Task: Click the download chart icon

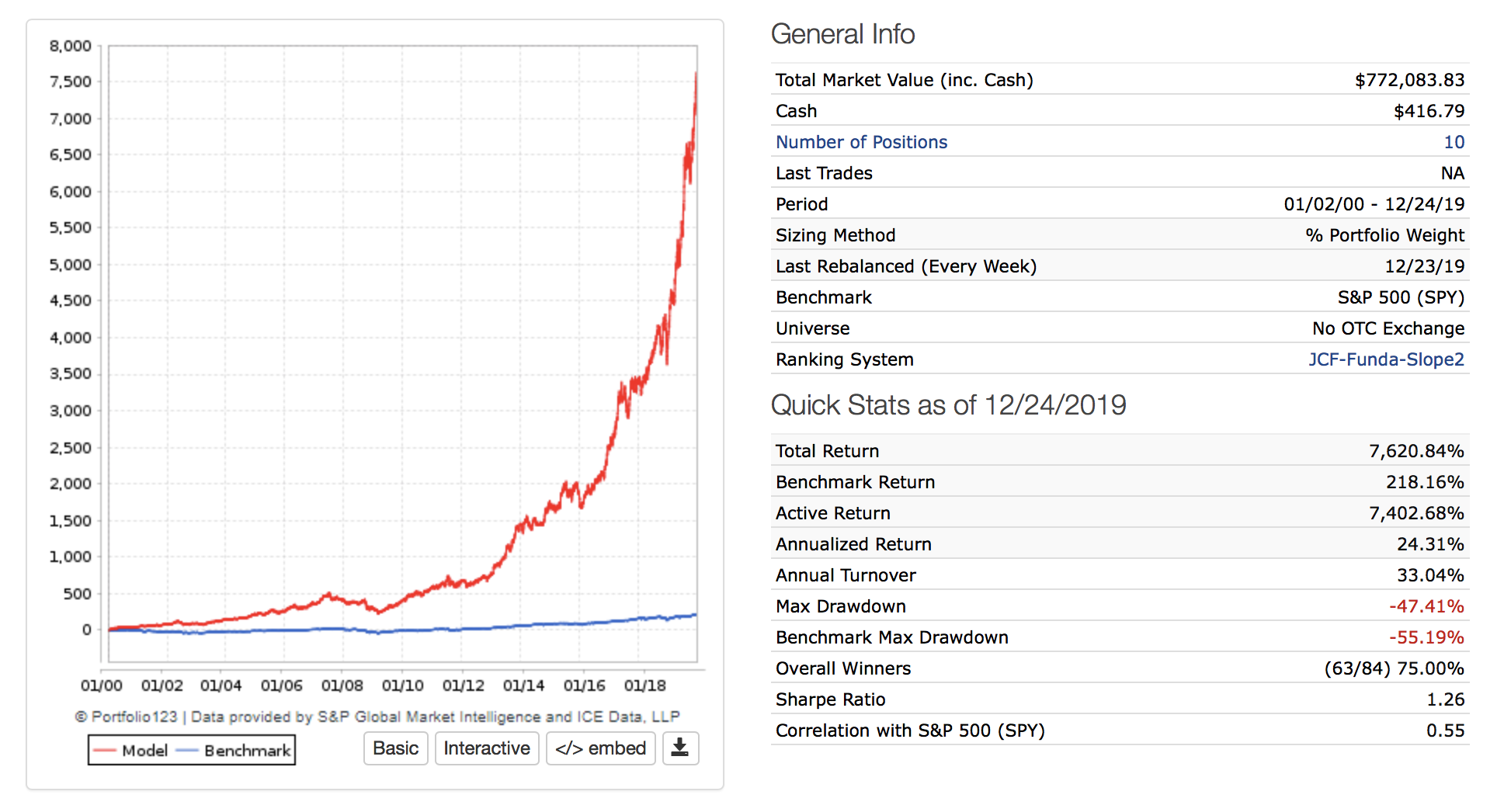Action: tap(680, 748)
